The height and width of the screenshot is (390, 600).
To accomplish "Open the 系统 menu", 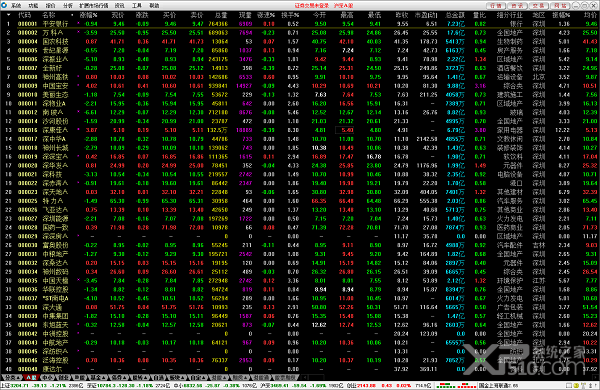I will click(x=16, y=5).
